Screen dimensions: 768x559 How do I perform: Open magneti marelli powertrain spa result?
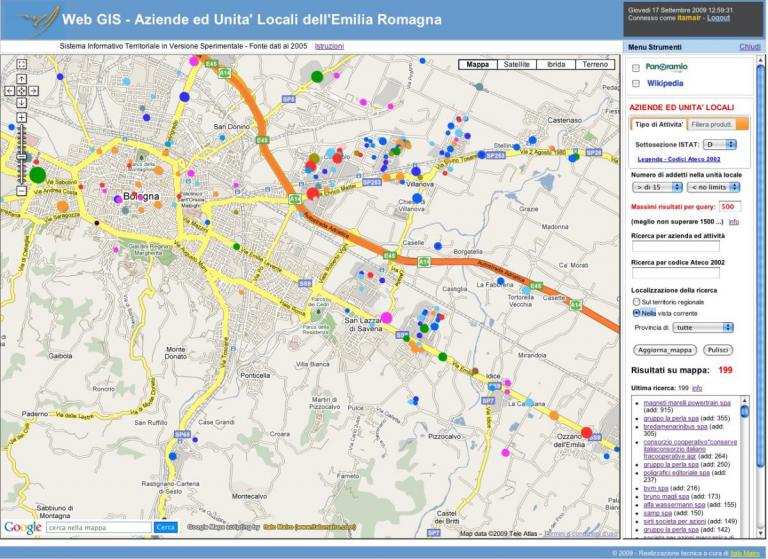(x=687, y=403)
